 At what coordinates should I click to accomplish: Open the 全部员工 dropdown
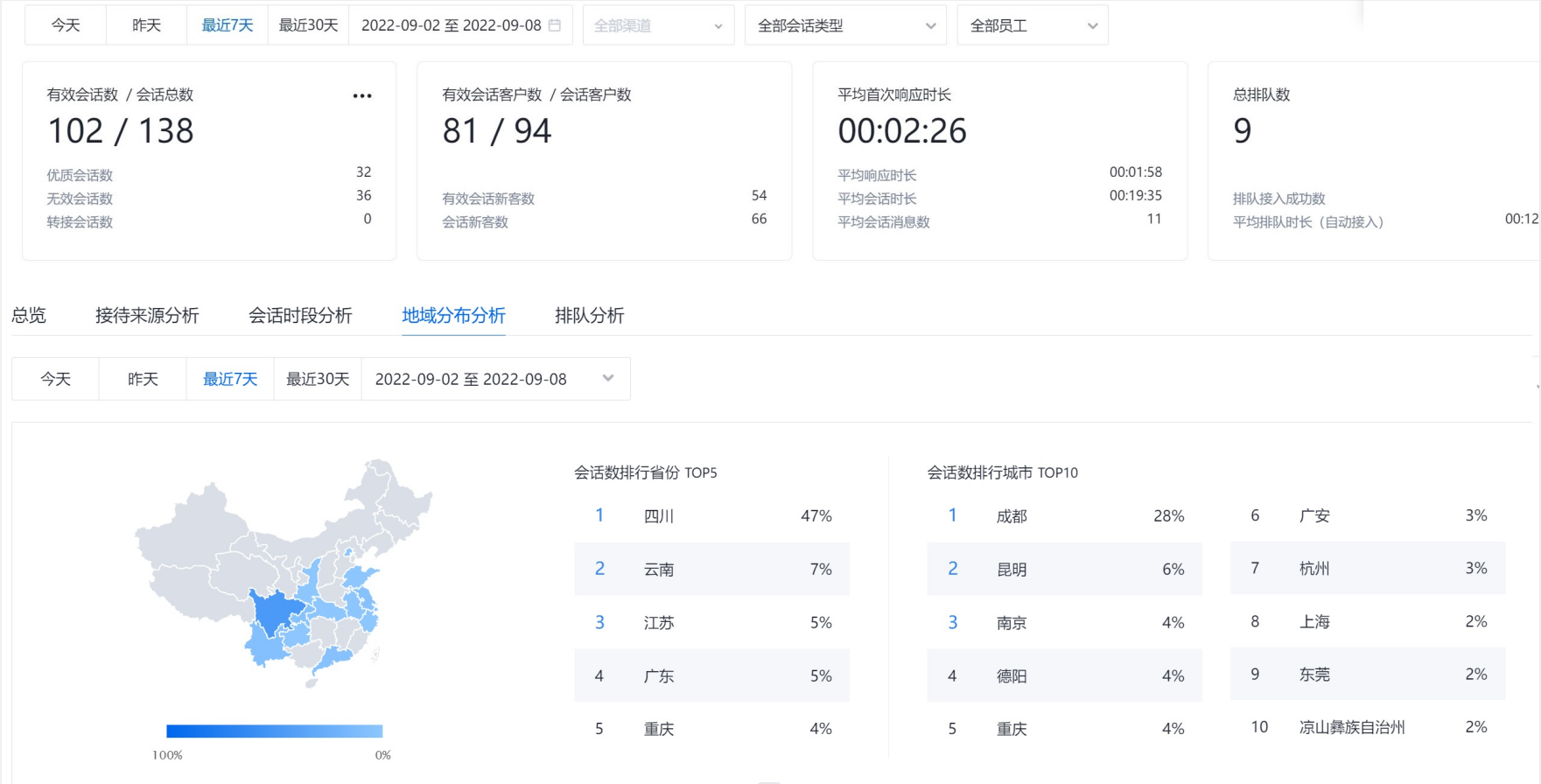tap(1032, 25)
